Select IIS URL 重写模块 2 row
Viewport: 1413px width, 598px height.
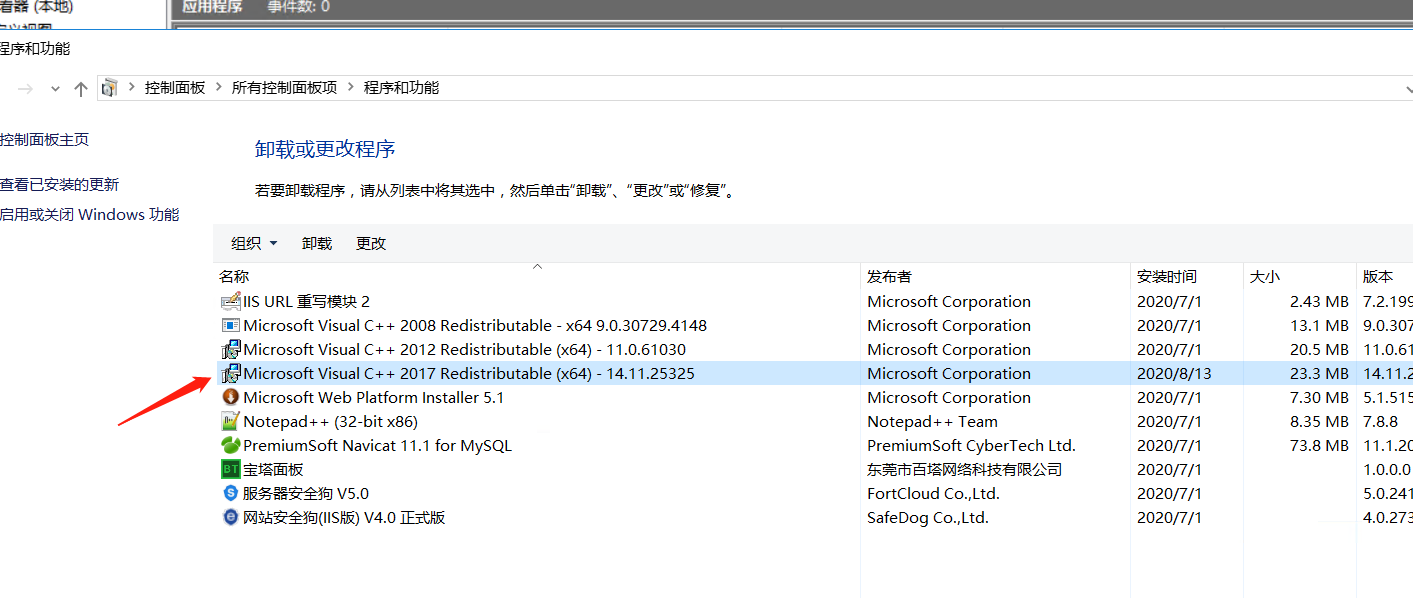pos(814,301)
